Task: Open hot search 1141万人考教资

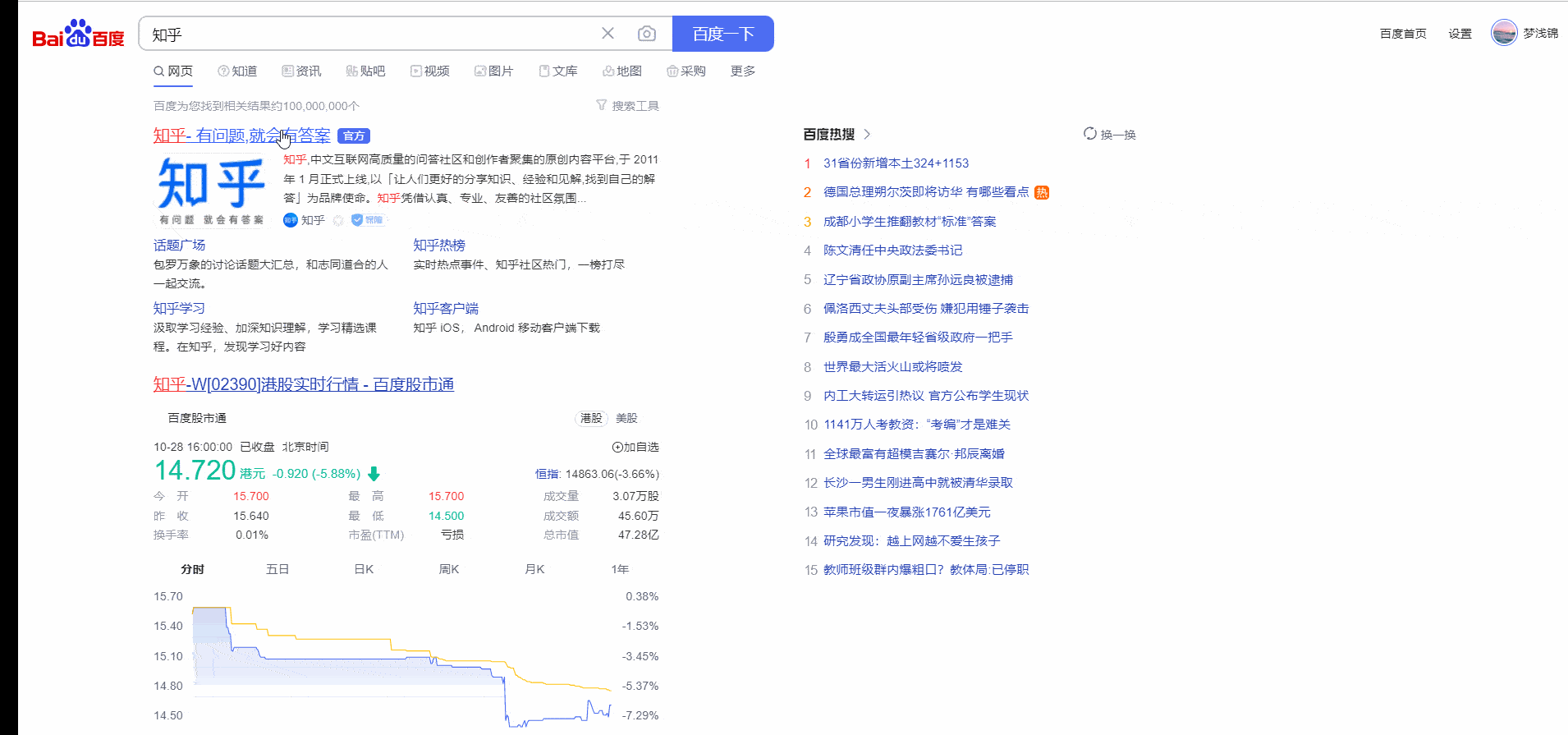Action: [917, 425]
